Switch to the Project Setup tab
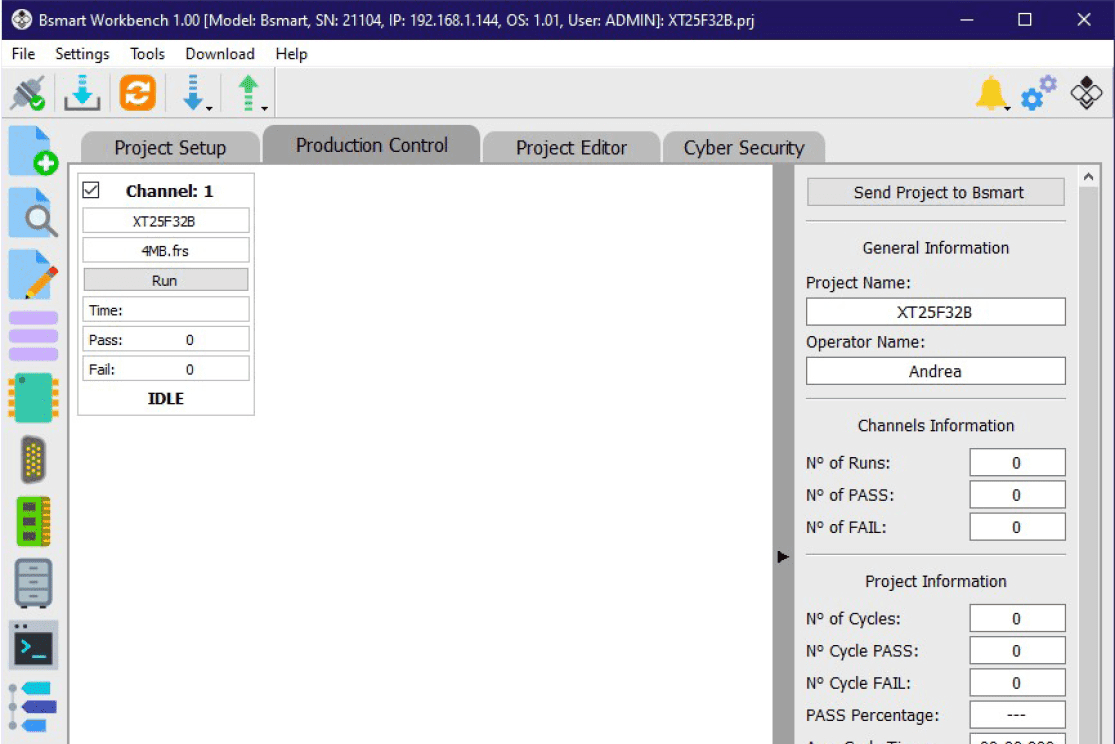 pyautogui.click(x=170, y=148)
